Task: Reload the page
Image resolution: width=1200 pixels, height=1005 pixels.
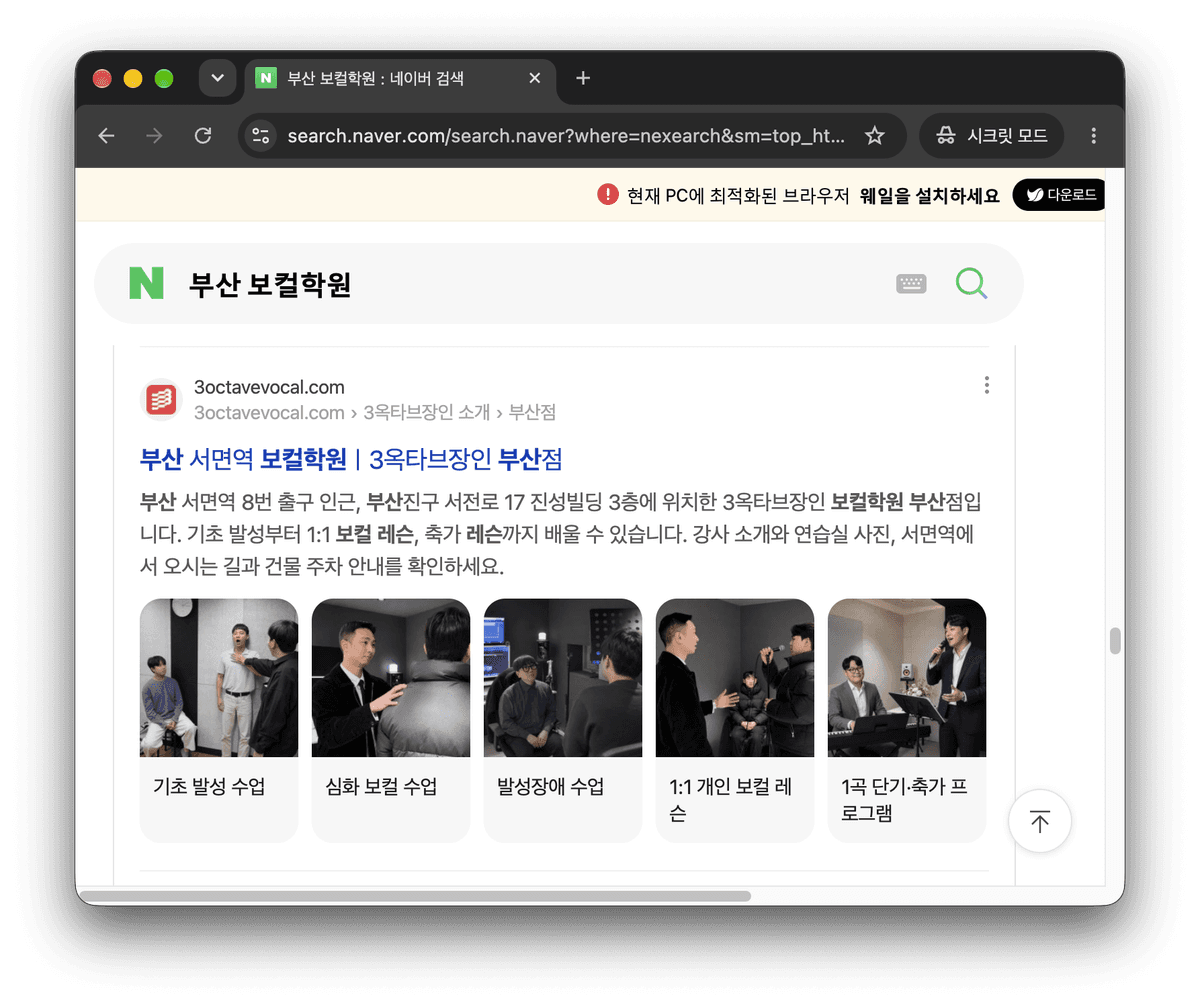Action: pyautogui.click(x=203, y=135)
